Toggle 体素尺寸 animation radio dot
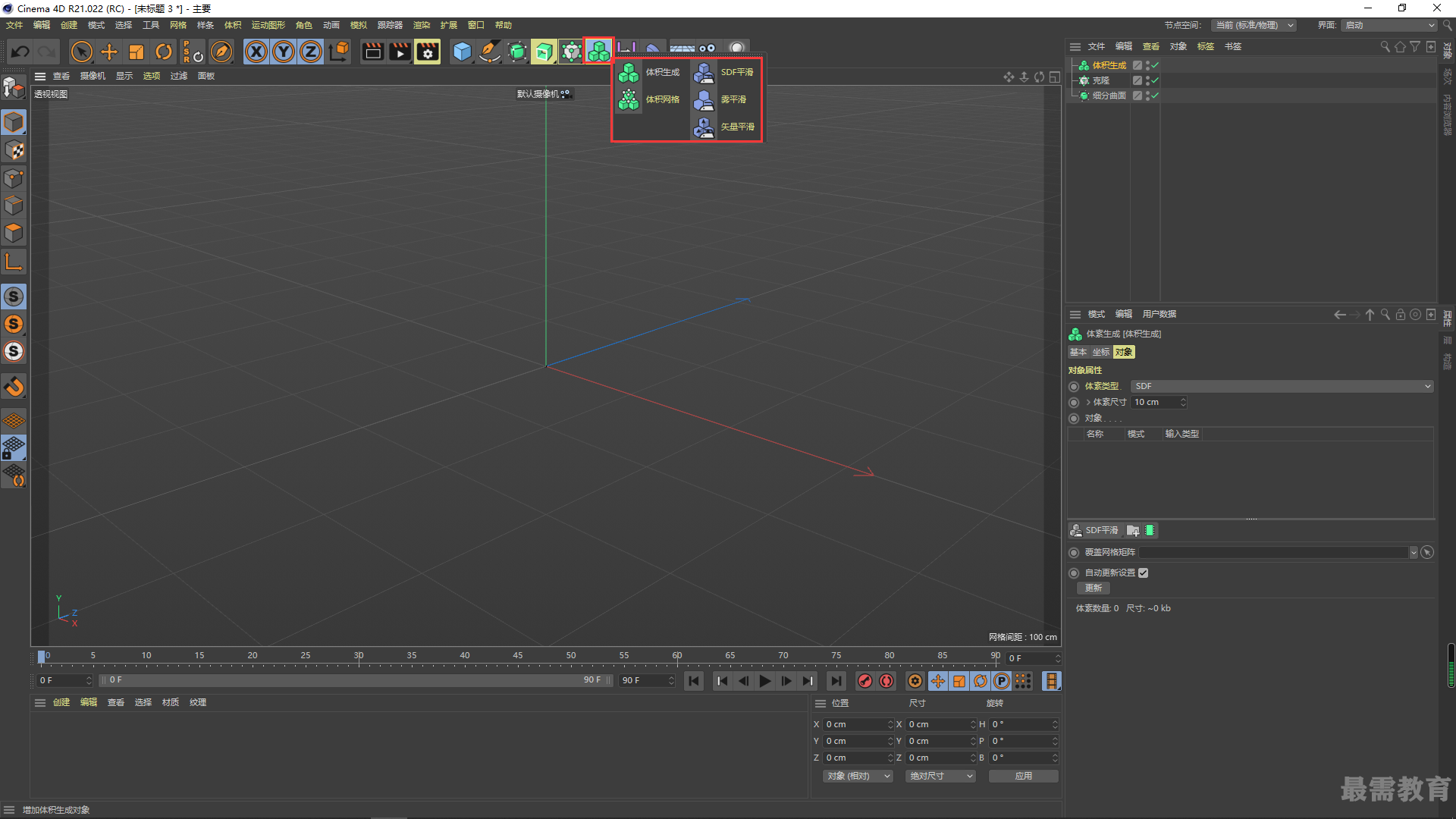Viewport: 1456px width, 819px height. pos(1074,402)
